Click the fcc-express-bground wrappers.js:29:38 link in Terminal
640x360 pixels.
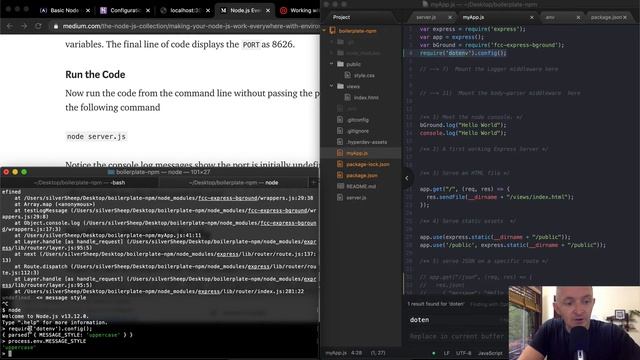[x=256, y=198]
